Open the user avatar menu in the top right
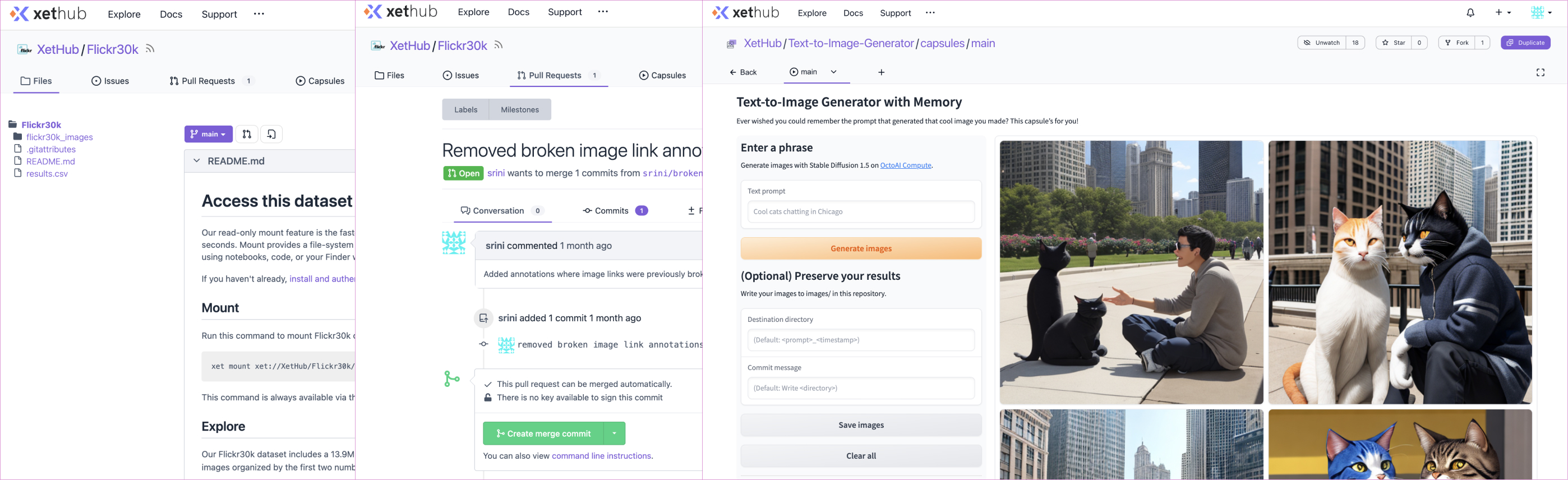 click(1541, 12)
